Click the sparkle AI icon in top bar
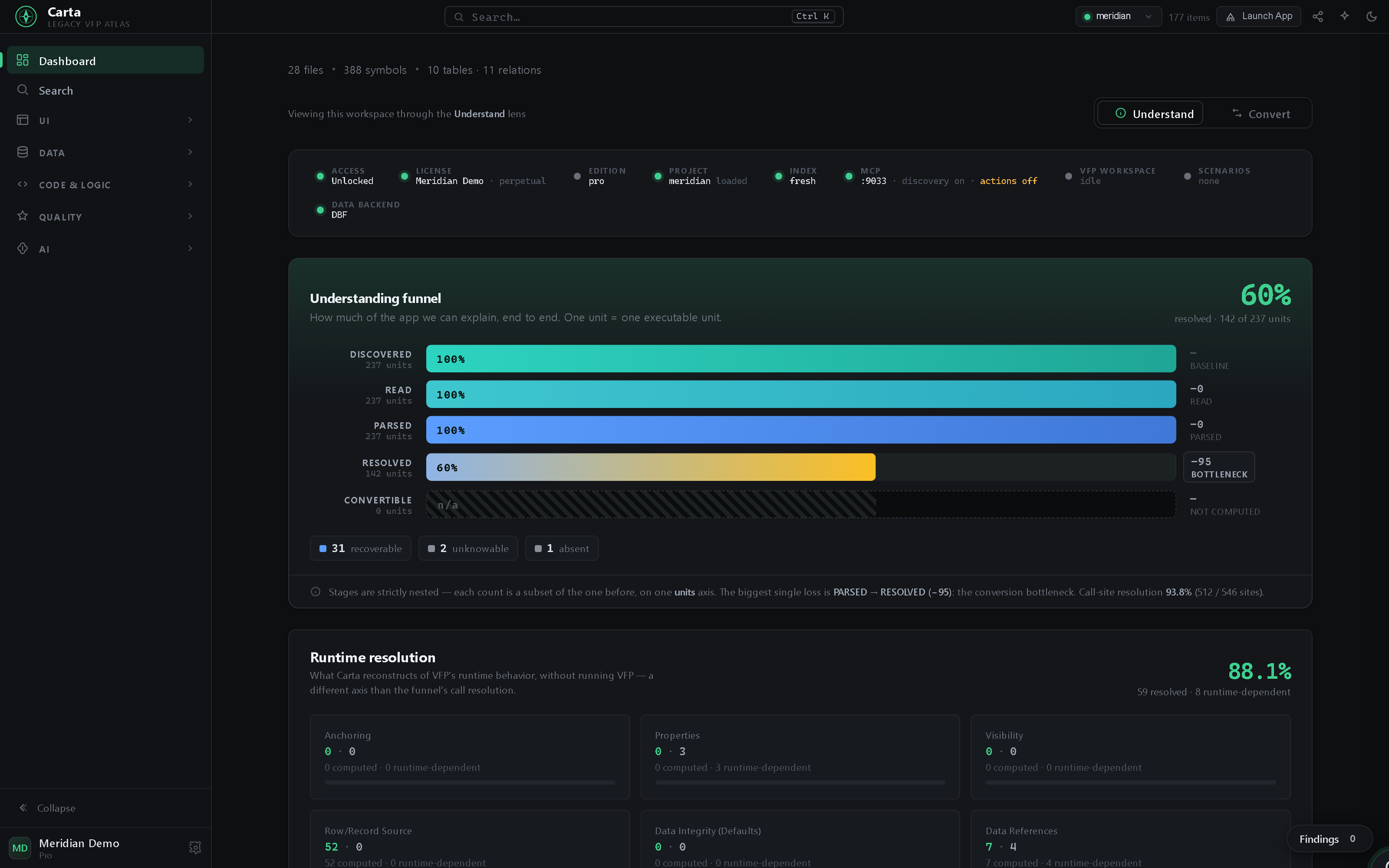This screenshot has height=868, width=1389. (x=1345, y=16)
